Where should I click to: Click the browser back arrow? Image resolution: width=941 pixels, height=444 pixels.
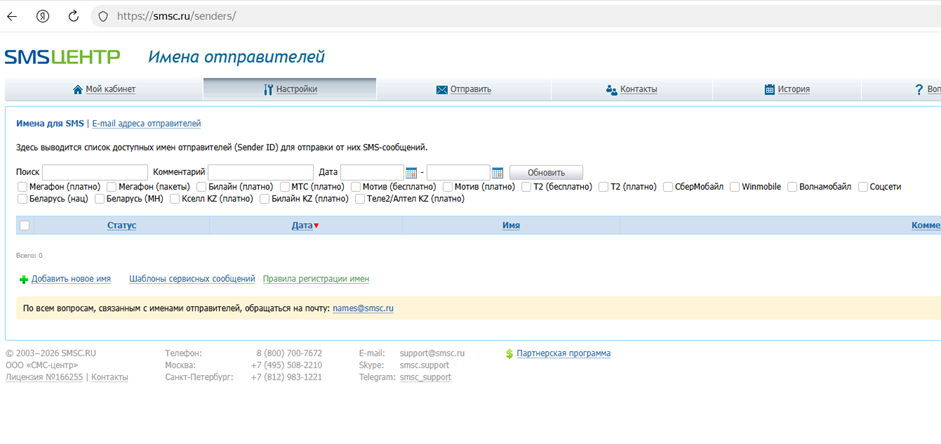pyautogui.click(x=13, y=17)
